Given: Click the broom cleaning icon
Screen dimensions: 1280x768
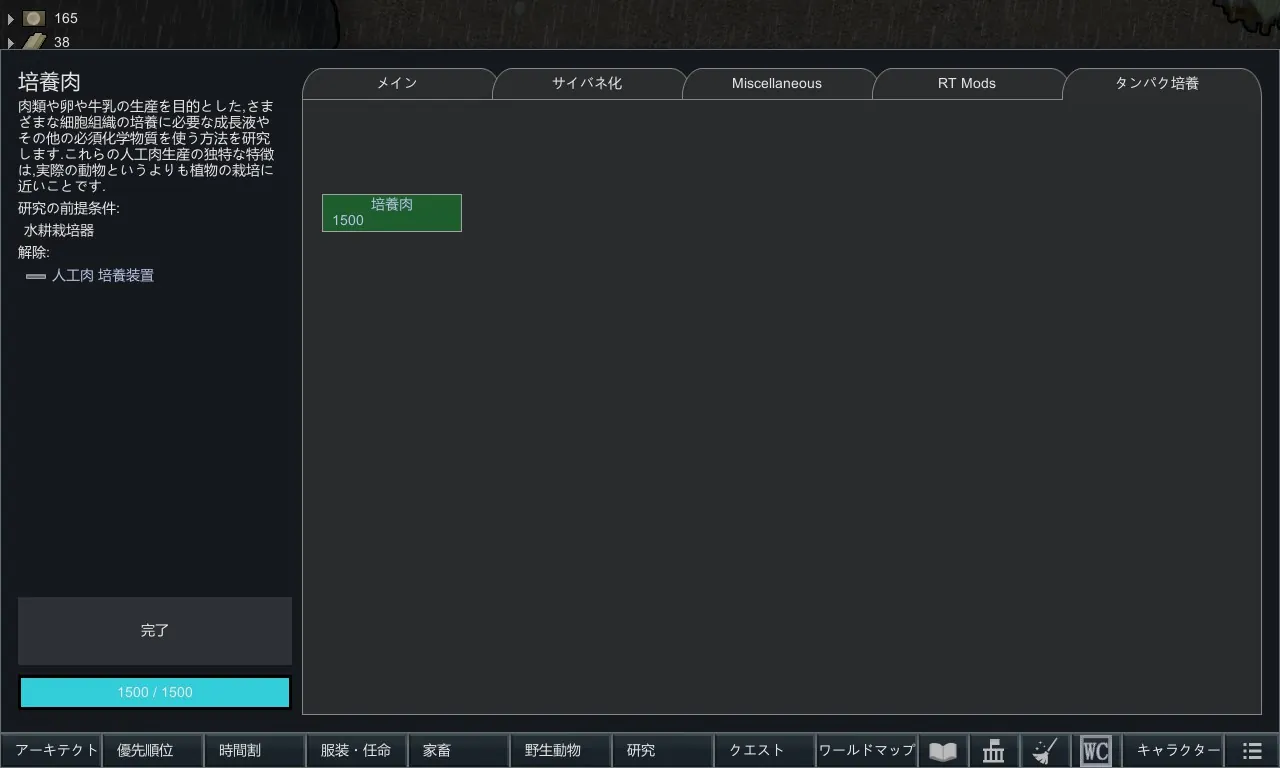Looking at the screenshot, I should pyautogui.click(x=1045, y=750).
